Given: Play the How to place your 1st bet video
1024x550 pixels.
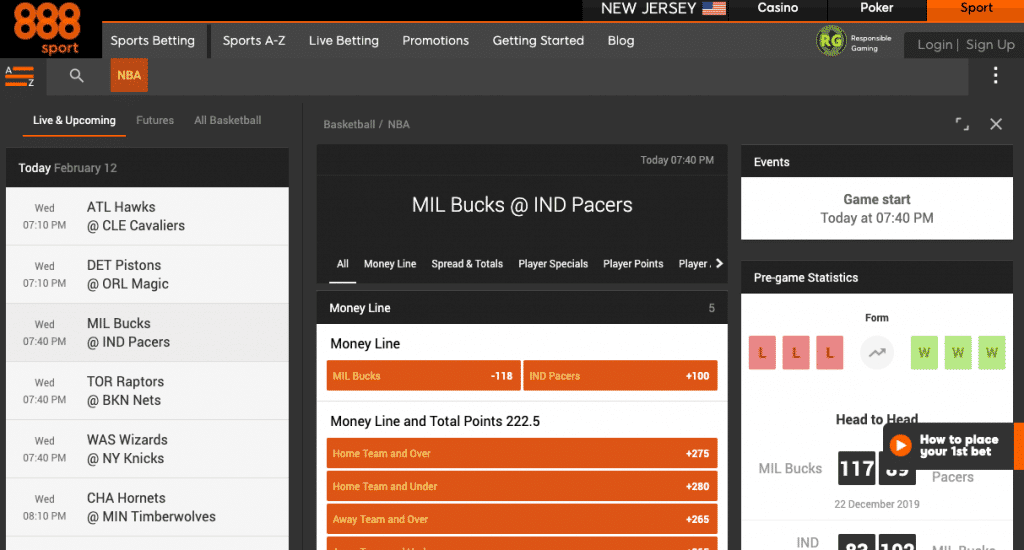Looking at the screenshot, I should pos(901,446).
